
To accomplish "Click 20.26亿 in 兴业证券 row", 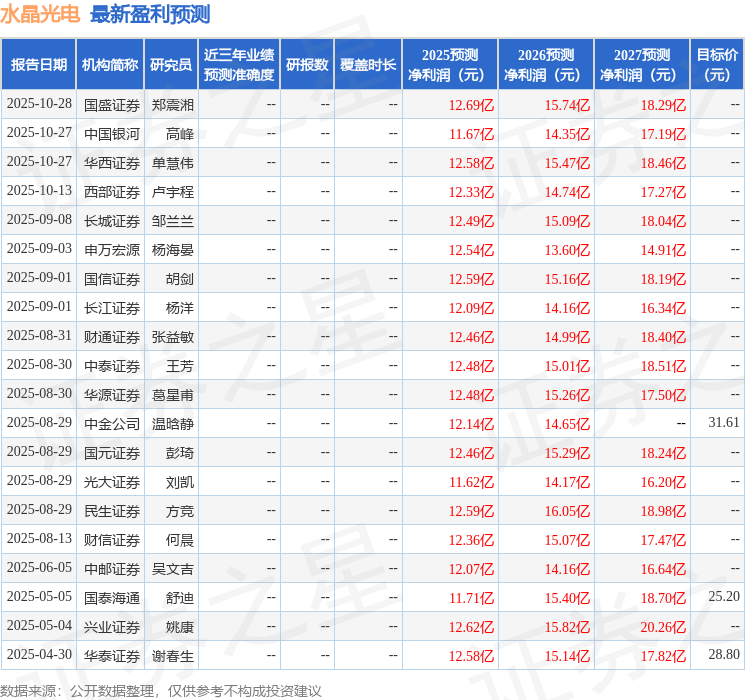I will point(663,627).
